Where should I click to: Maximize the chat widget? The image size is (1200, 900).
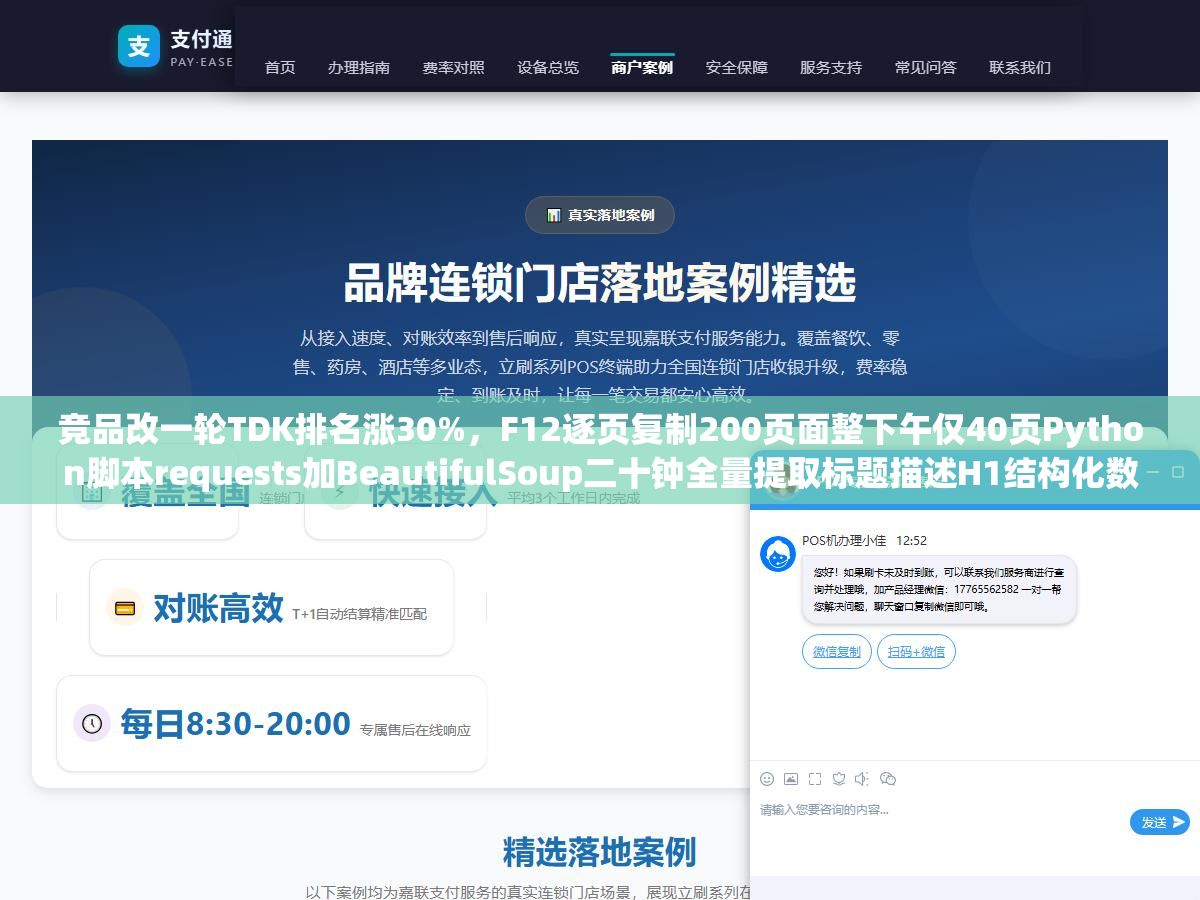click(x=1178, y=471)
